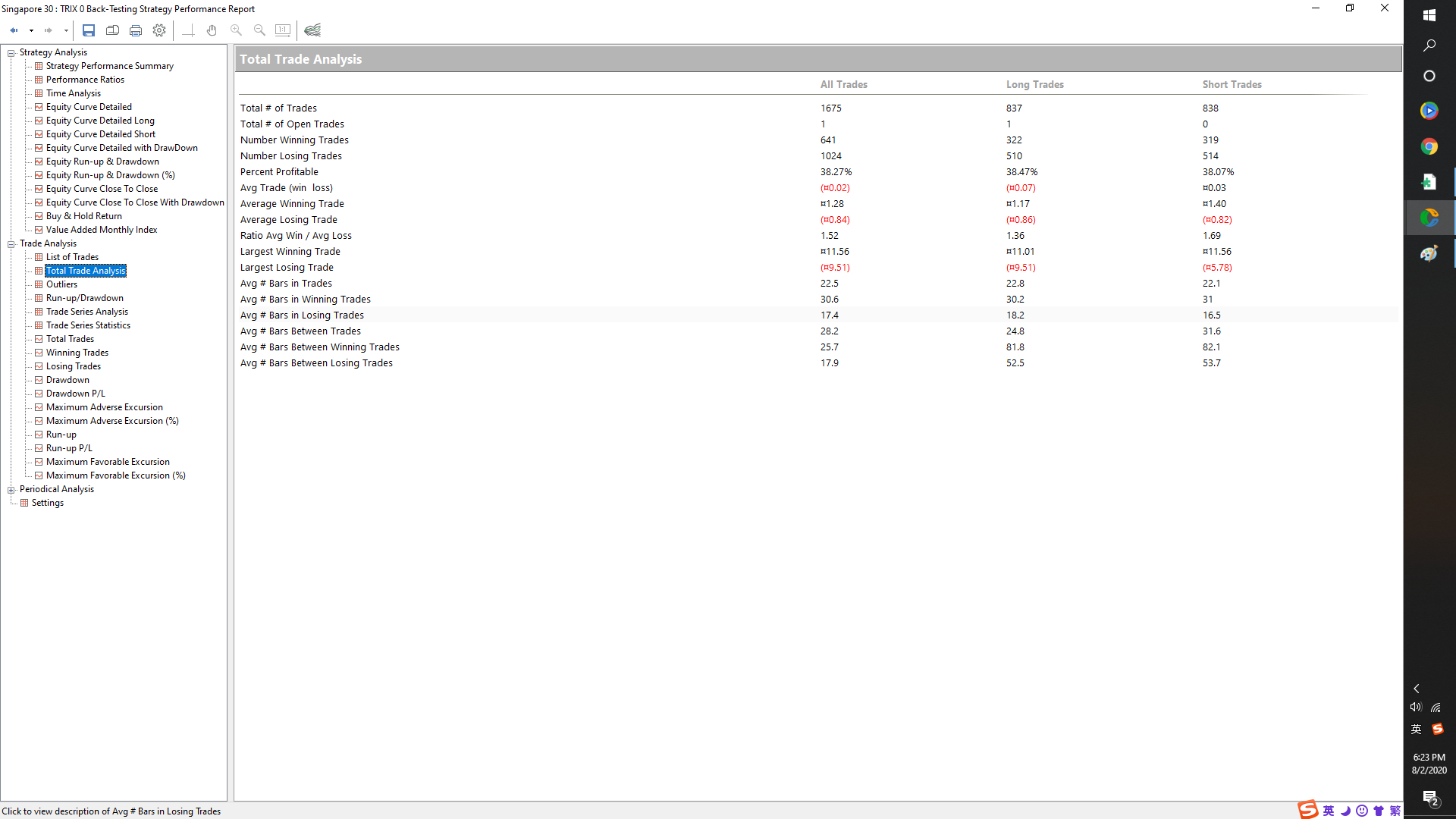
Task: Select the chart display icon
Action: [x=314, y=30]
